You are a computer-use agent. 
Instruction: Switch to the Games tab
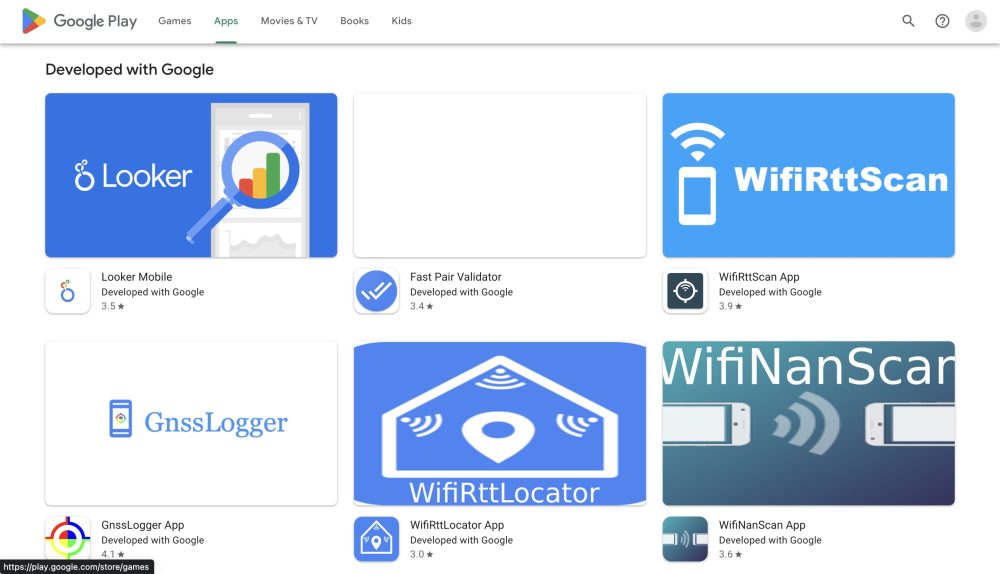(x=174, y=21)
